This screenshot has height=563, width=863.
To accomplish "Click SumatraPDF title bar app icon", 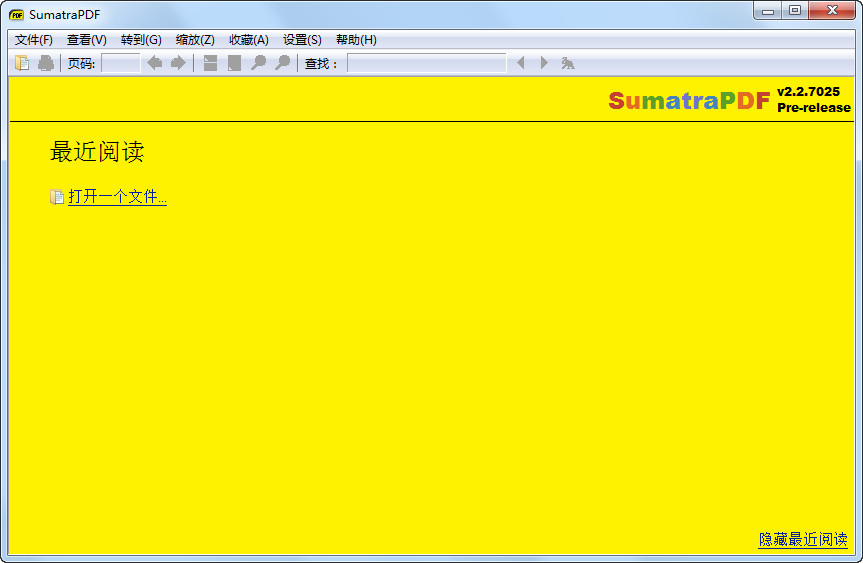I will point(17,15).
